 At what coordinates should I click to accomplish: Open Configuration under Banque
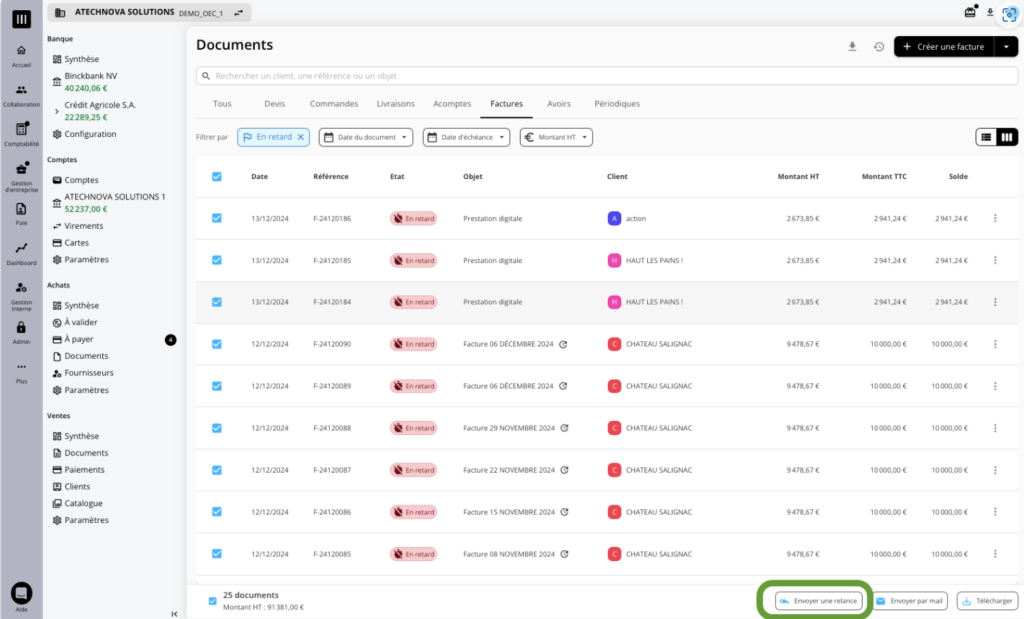90,134
